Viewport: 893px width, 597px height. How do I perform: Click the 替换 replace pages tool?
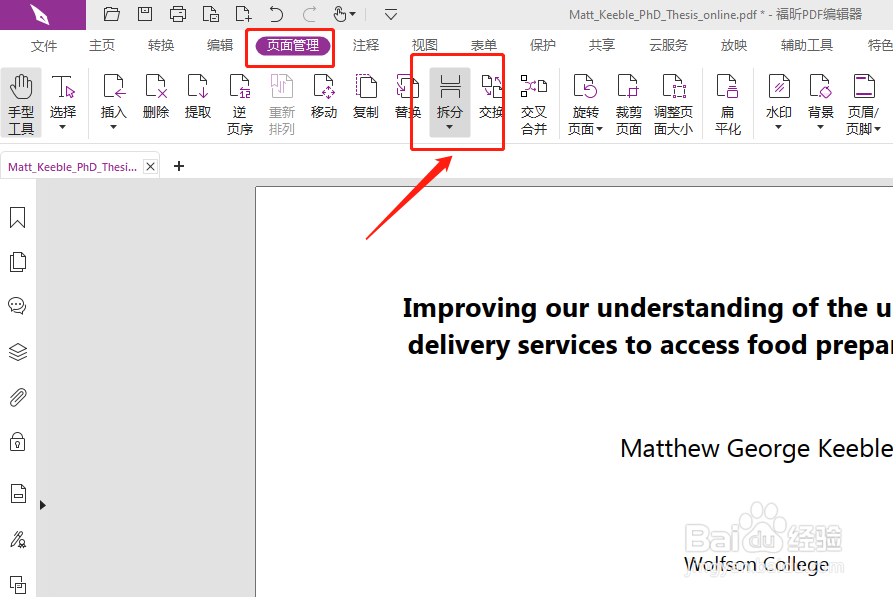408,97
